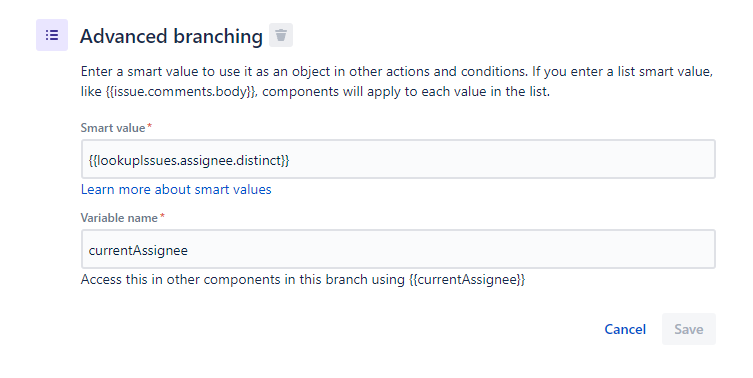753x378 pixels.
Task: Cancel the Advanced branching edits
Action: pos(625,329)
